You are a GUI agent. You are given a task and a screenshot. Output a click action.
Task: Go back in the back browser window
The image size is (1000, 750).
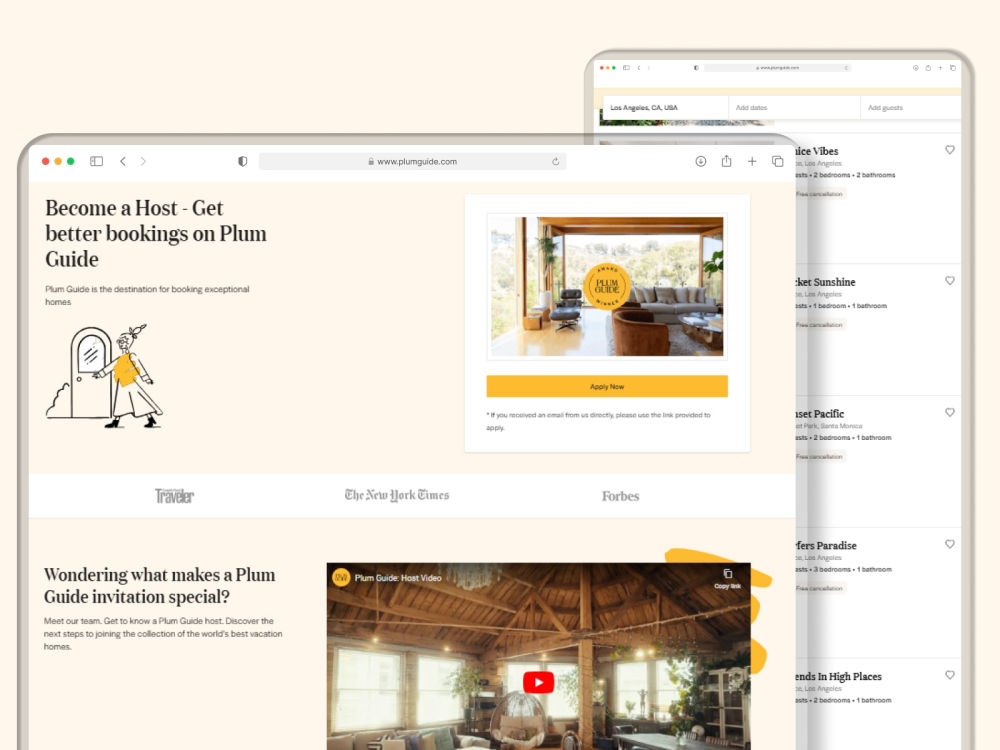click(638, 68)
